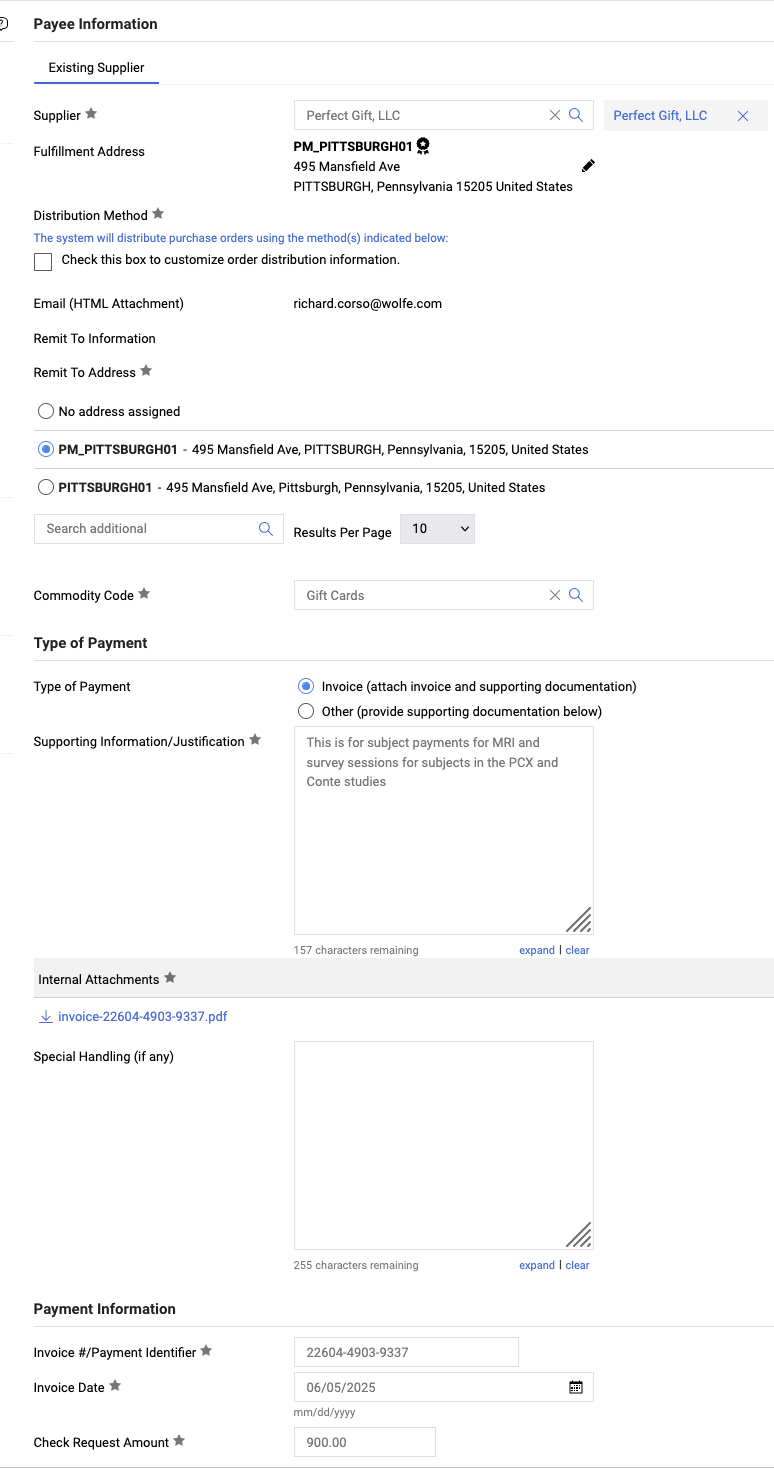Focus the Invoice #/Payment Identifier field
The image size is (774, 1468).
pyautogui.click(x=406, y=1352)
